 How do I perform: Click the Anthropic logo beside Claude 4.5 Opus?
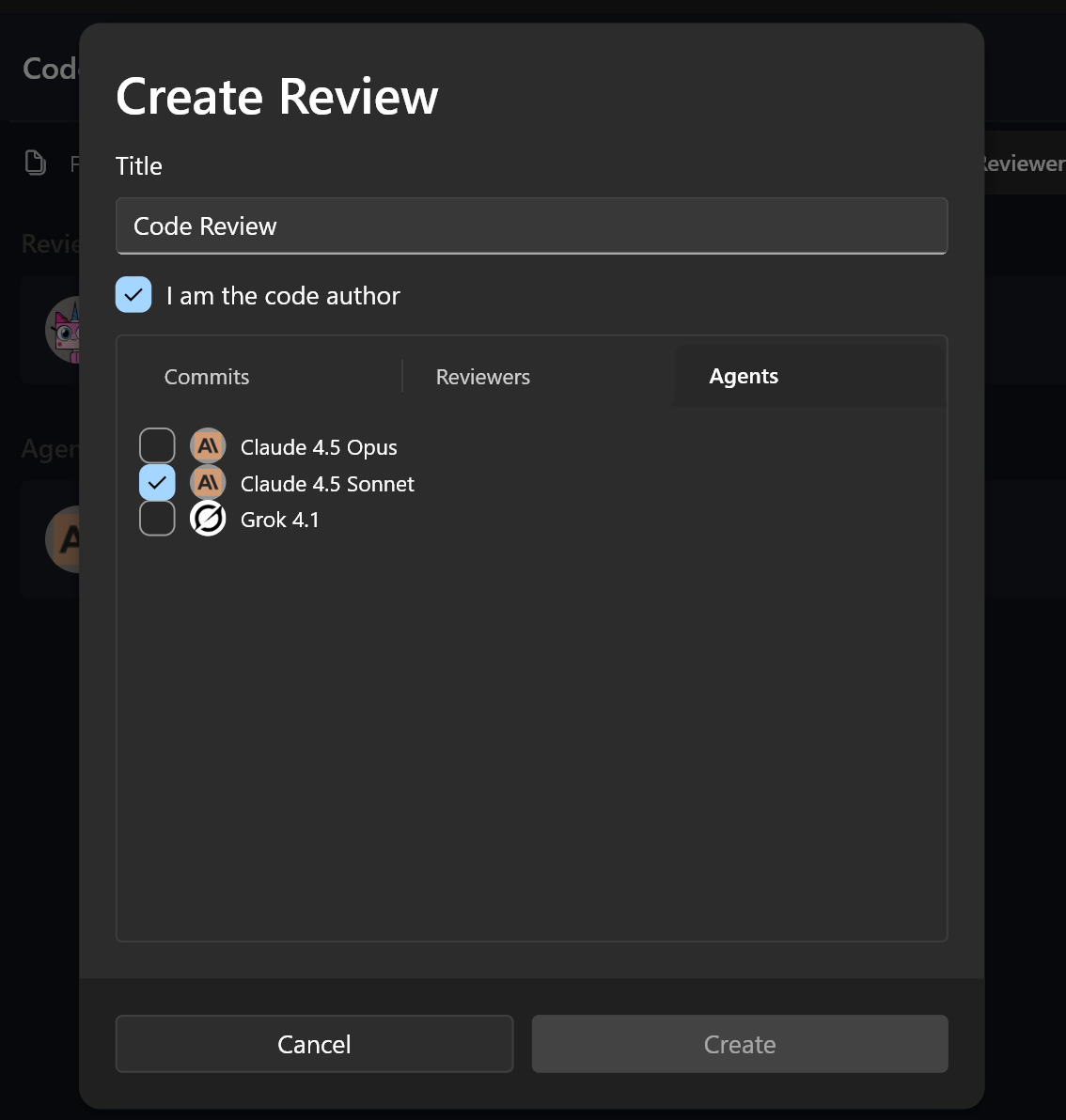point(208,445)
